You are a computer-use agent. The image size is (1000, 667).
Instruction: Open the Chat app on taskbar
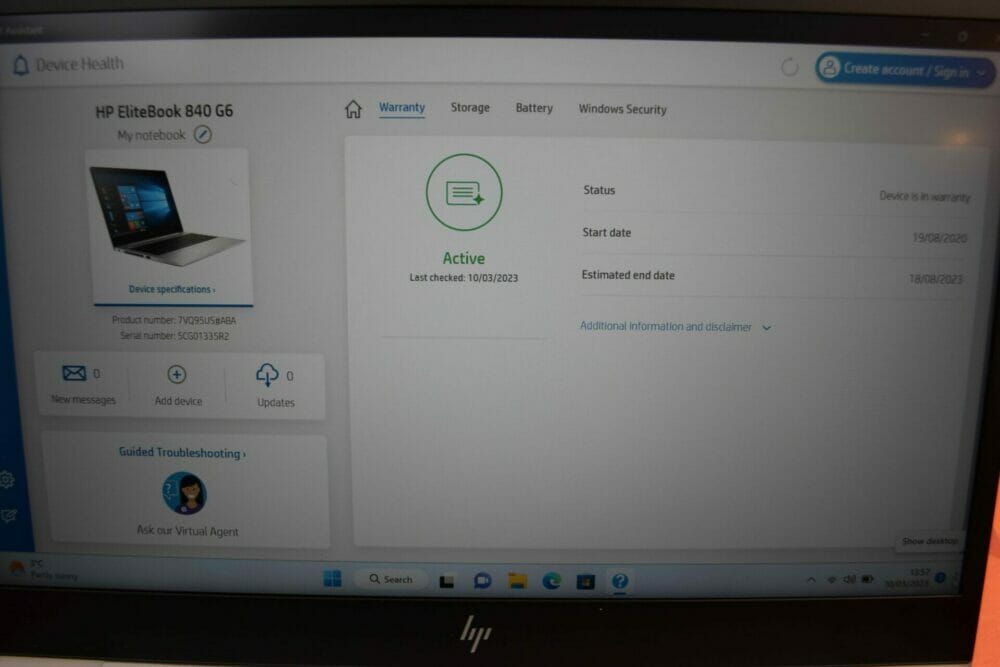click(482, 581)
